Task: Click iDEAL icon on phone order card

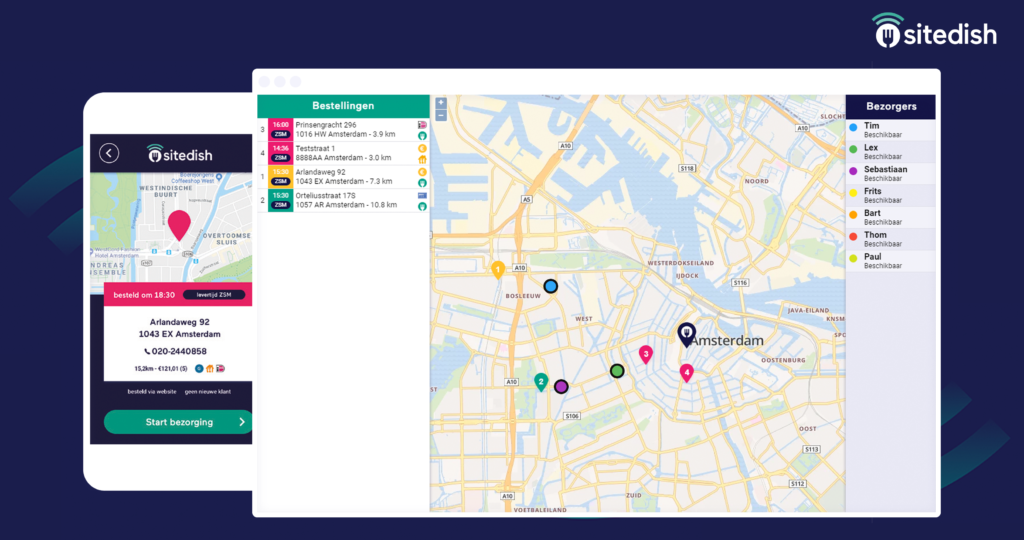Action: 220,369
